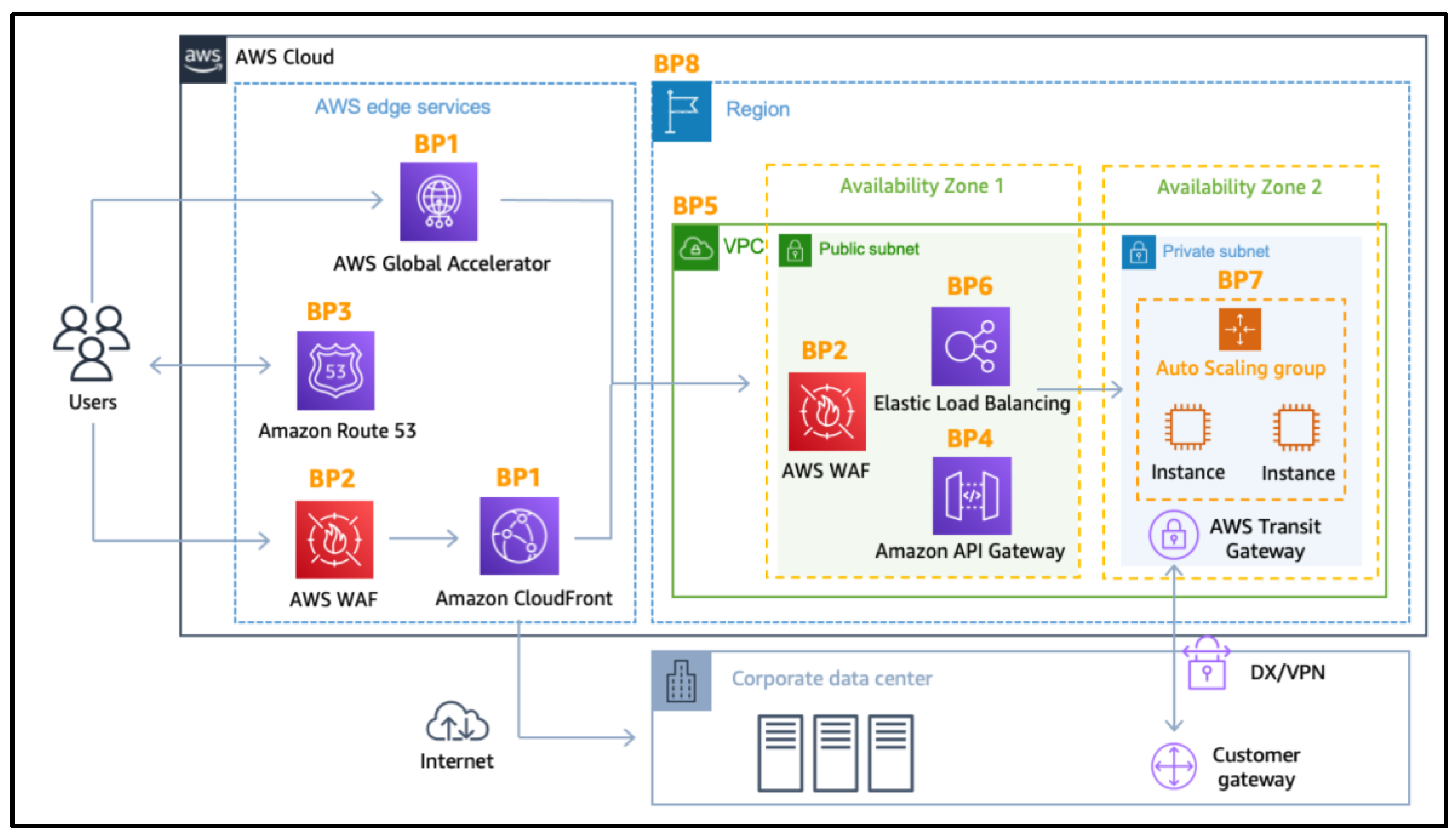Select the Private subnet lock icon
The image size is (1456, 837).
(x=1138, y=252)
